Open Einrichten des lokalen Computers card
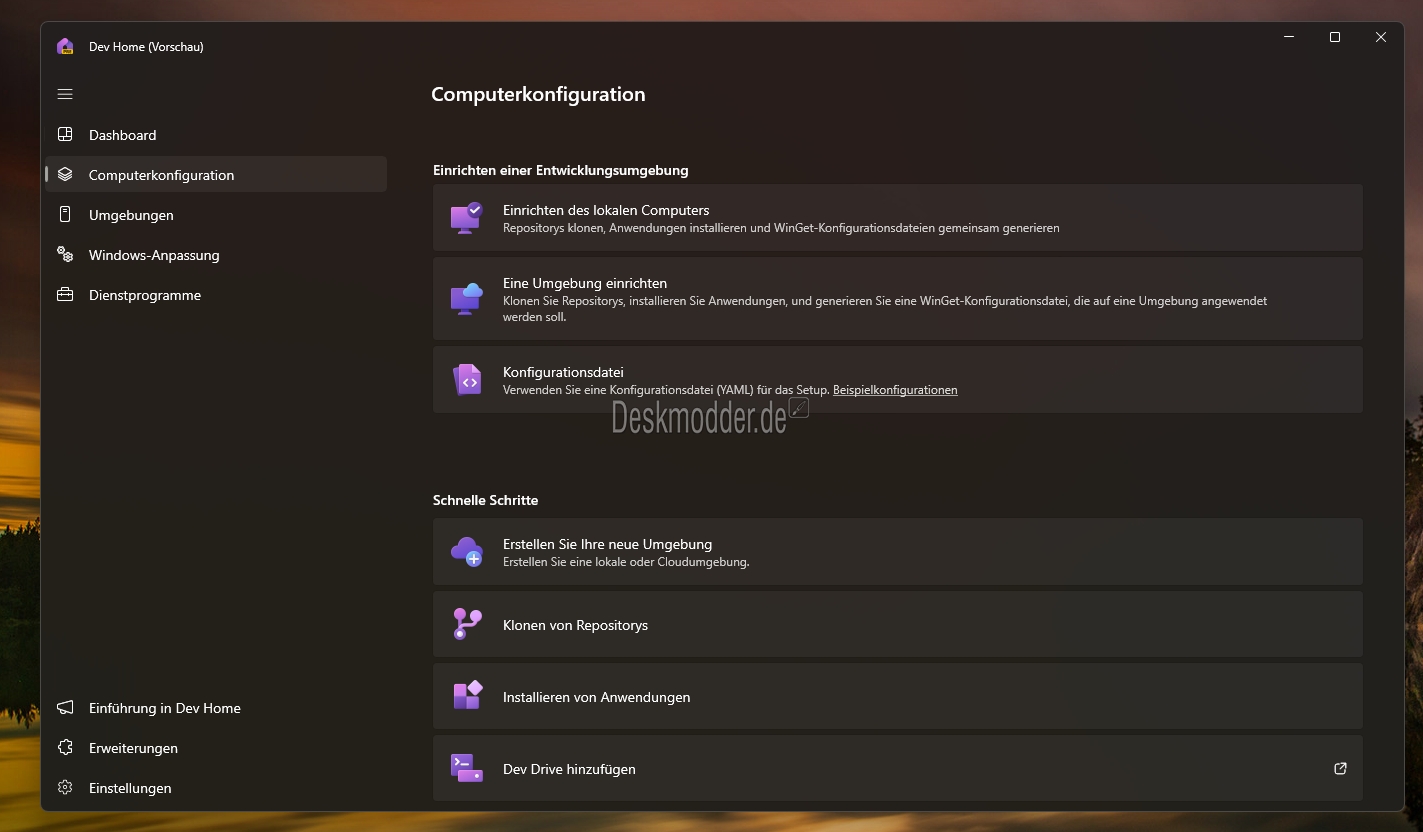 897,217
